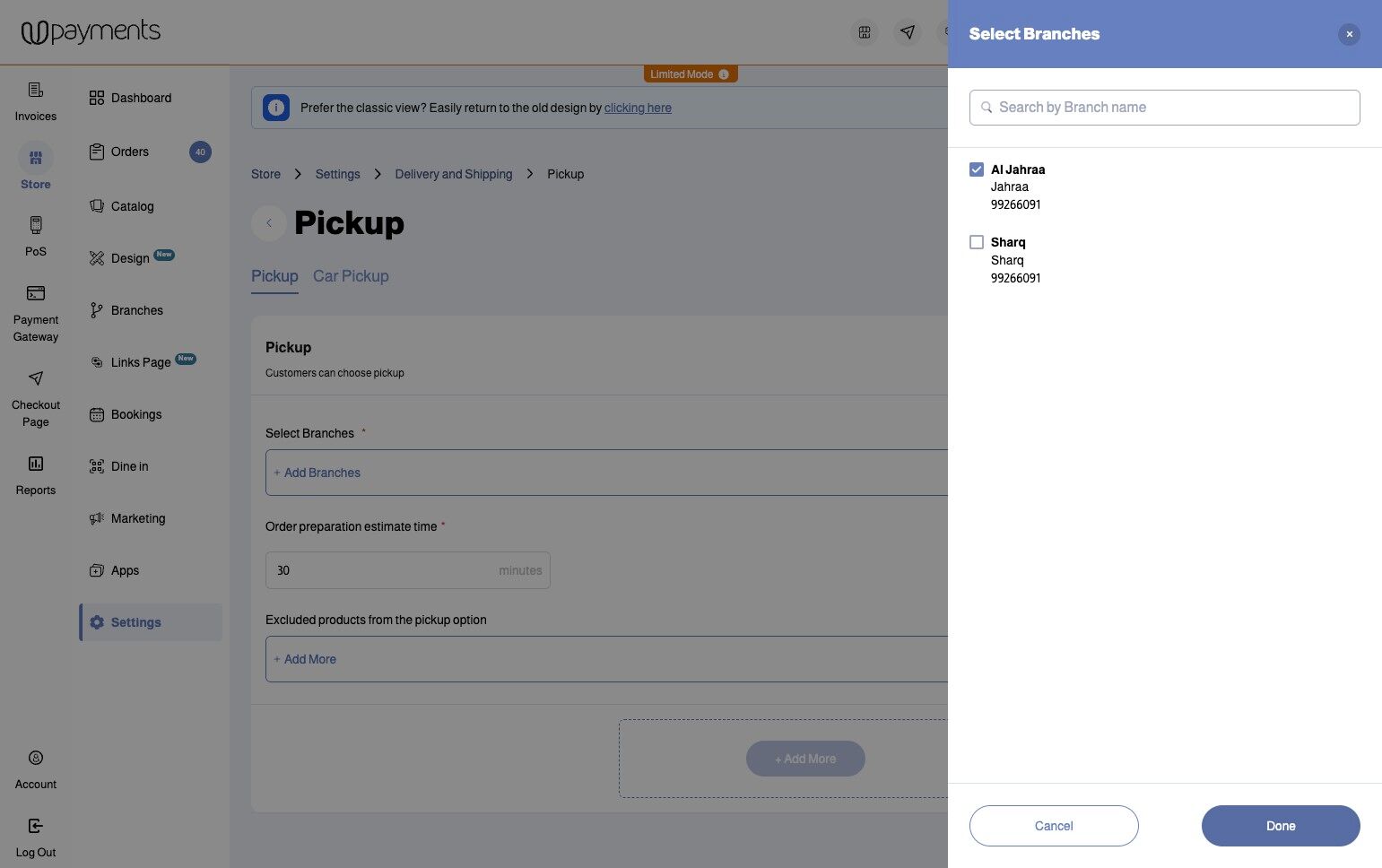Open Payment Gateway icon
The height and width of the screenshot is (868, 1382).
click(x=36, y=293)
